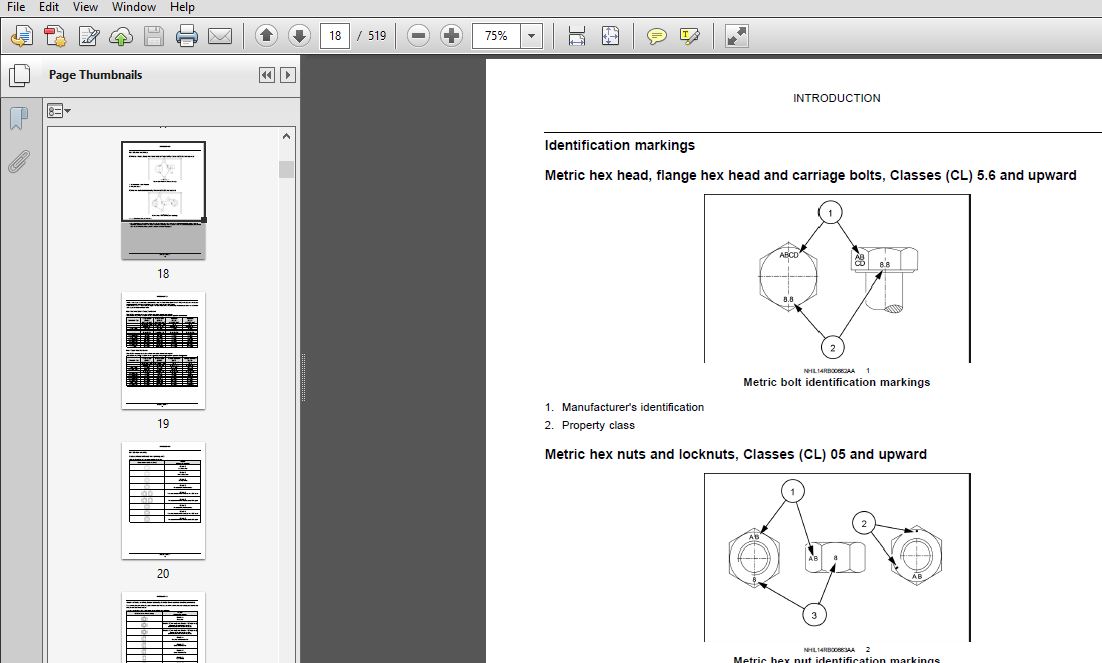Click the zoom percentage field showing 75%
1102x663 pixels.
(x=496, y=36)
